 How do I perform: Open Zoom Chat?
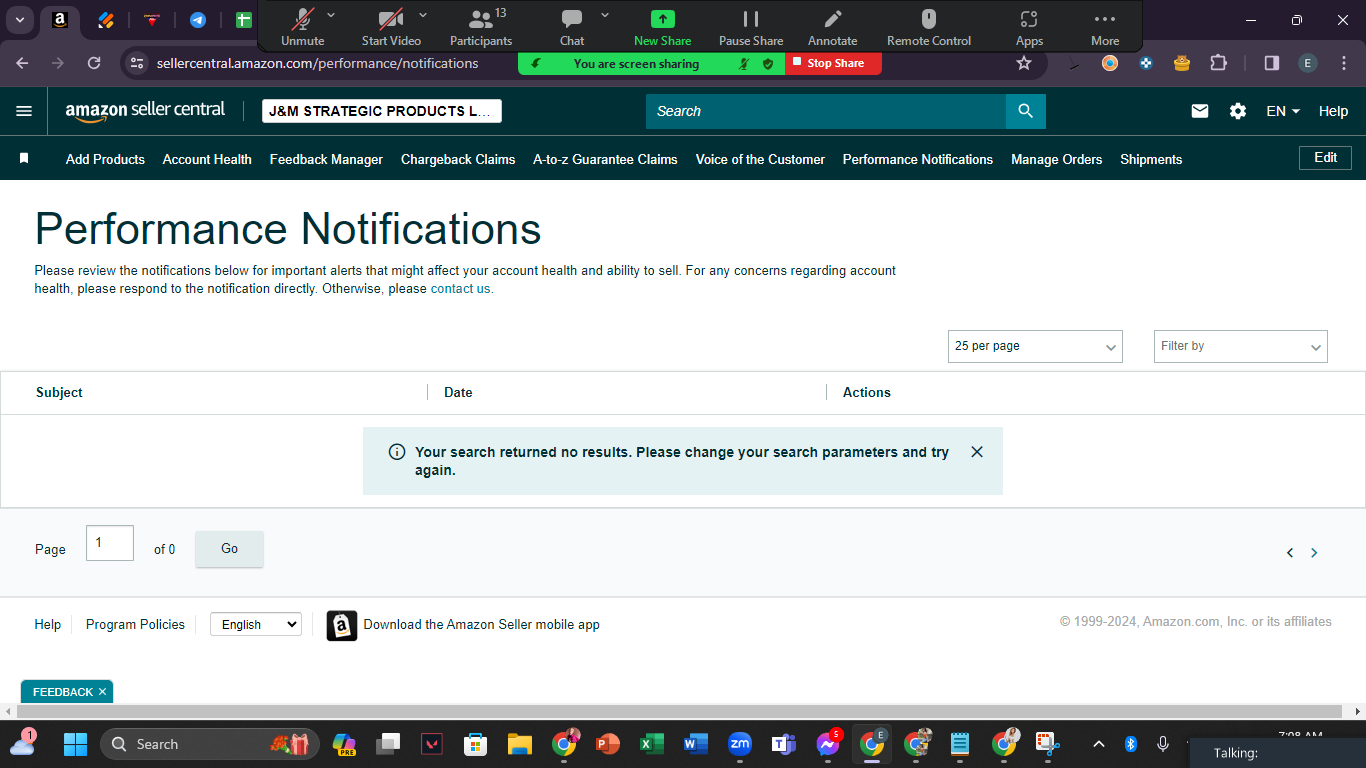[572, 27]
